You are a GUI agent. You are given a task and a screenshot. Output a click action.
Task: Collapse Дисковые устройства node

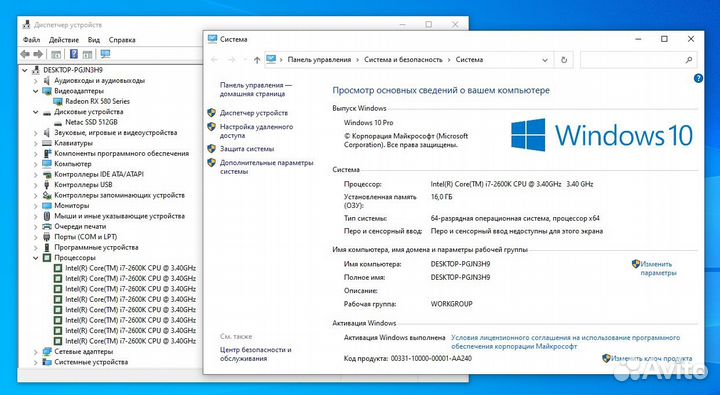tap(36, 112)
